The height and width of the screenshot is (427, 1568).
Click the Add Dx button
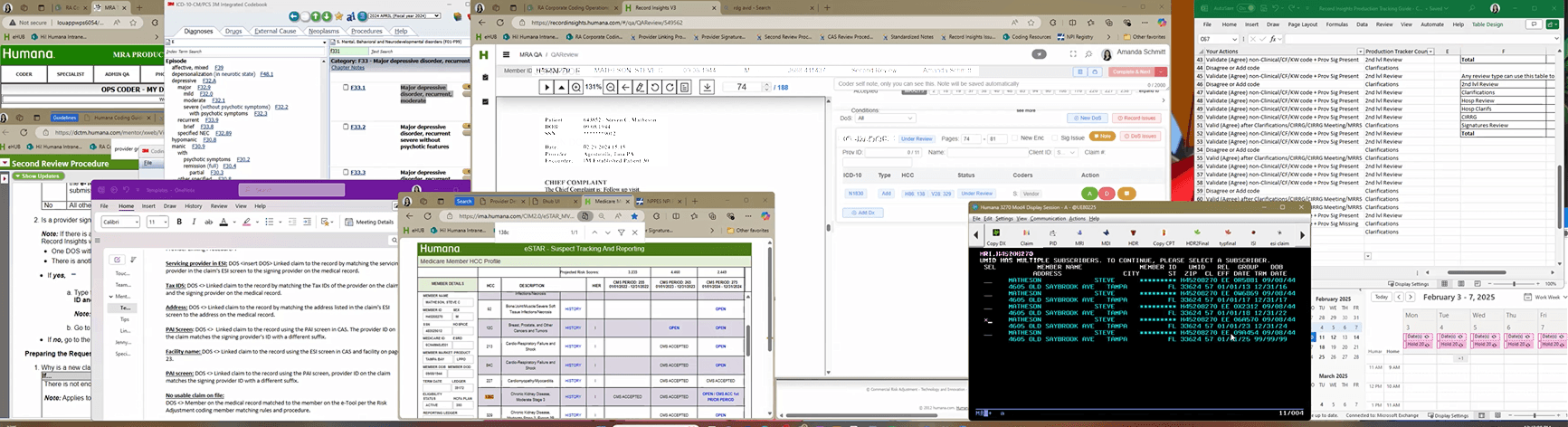coord(862,213)
